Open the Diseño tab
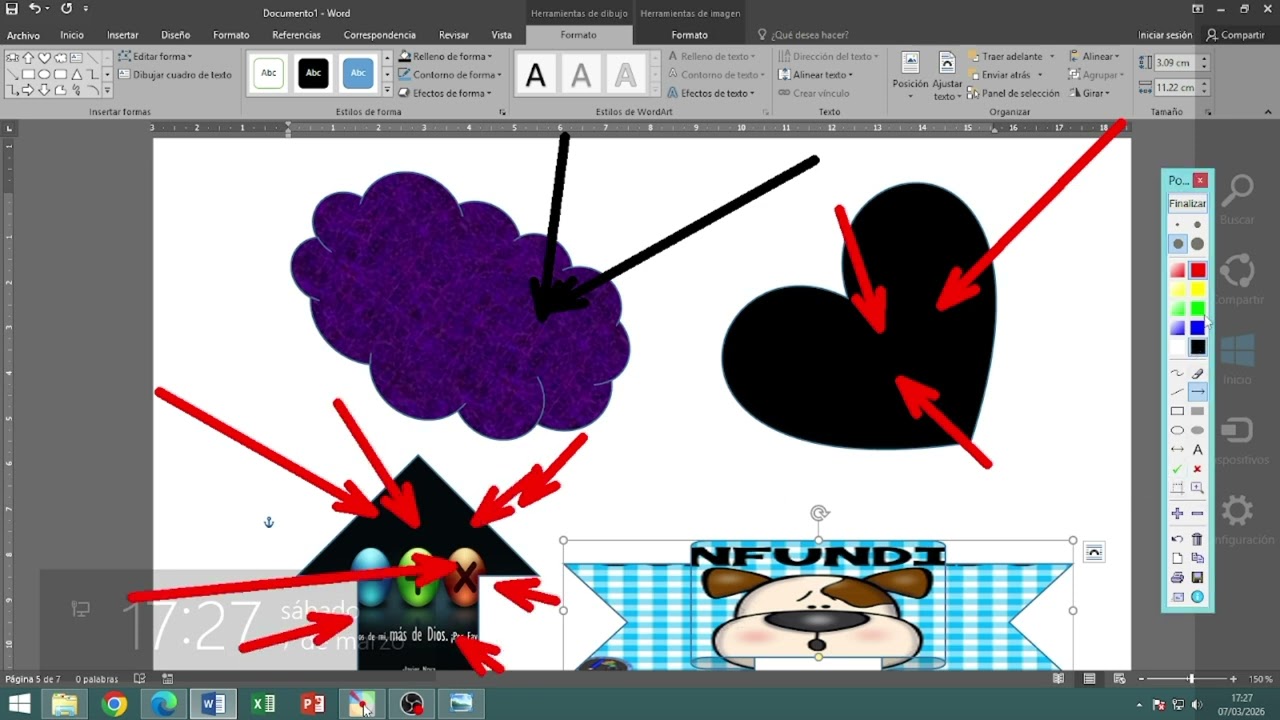Screen dimensions: 1280x720 175,35
